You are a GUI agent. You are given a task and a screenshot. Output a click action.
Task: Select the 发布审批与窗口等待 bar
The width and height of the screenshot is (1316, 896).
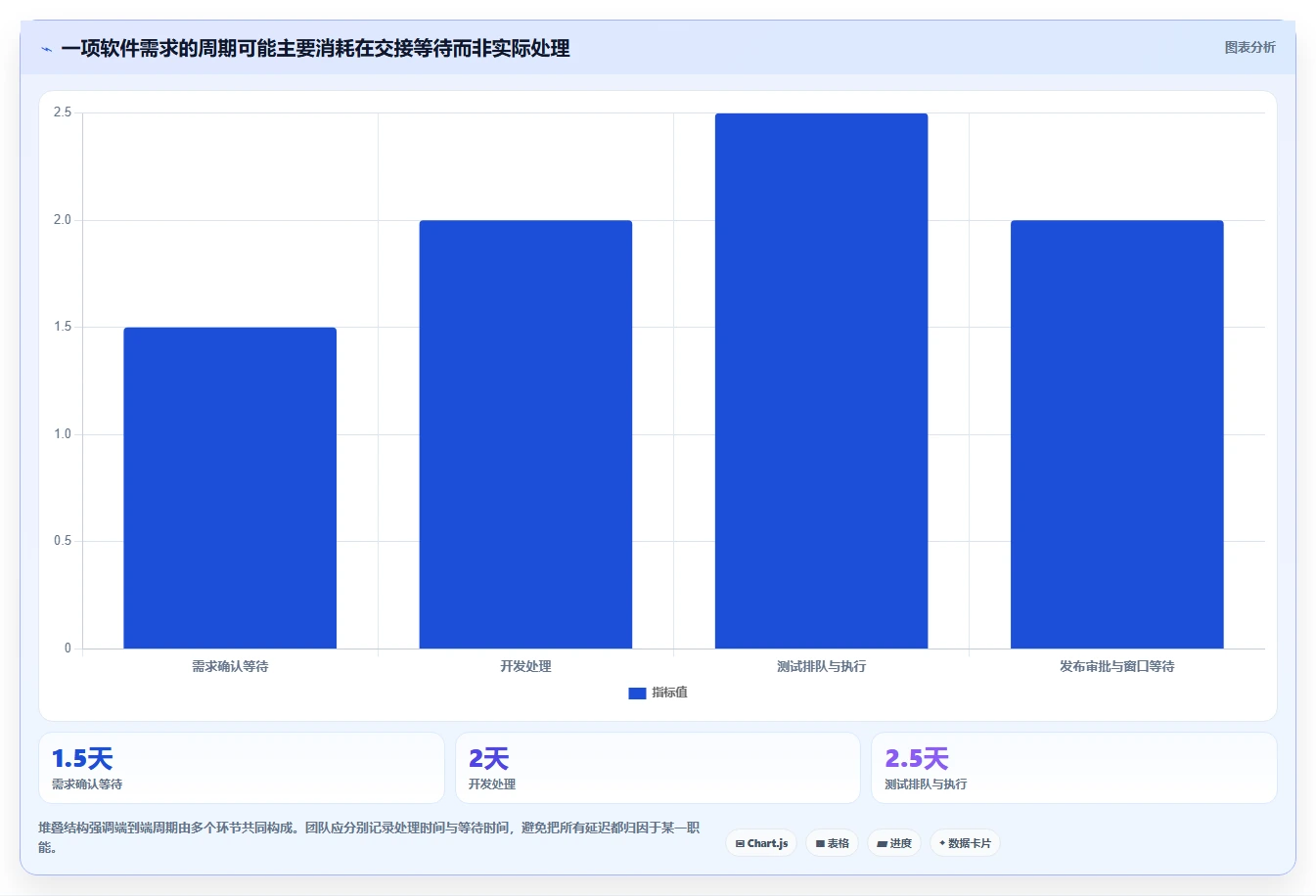point(1116,434)
